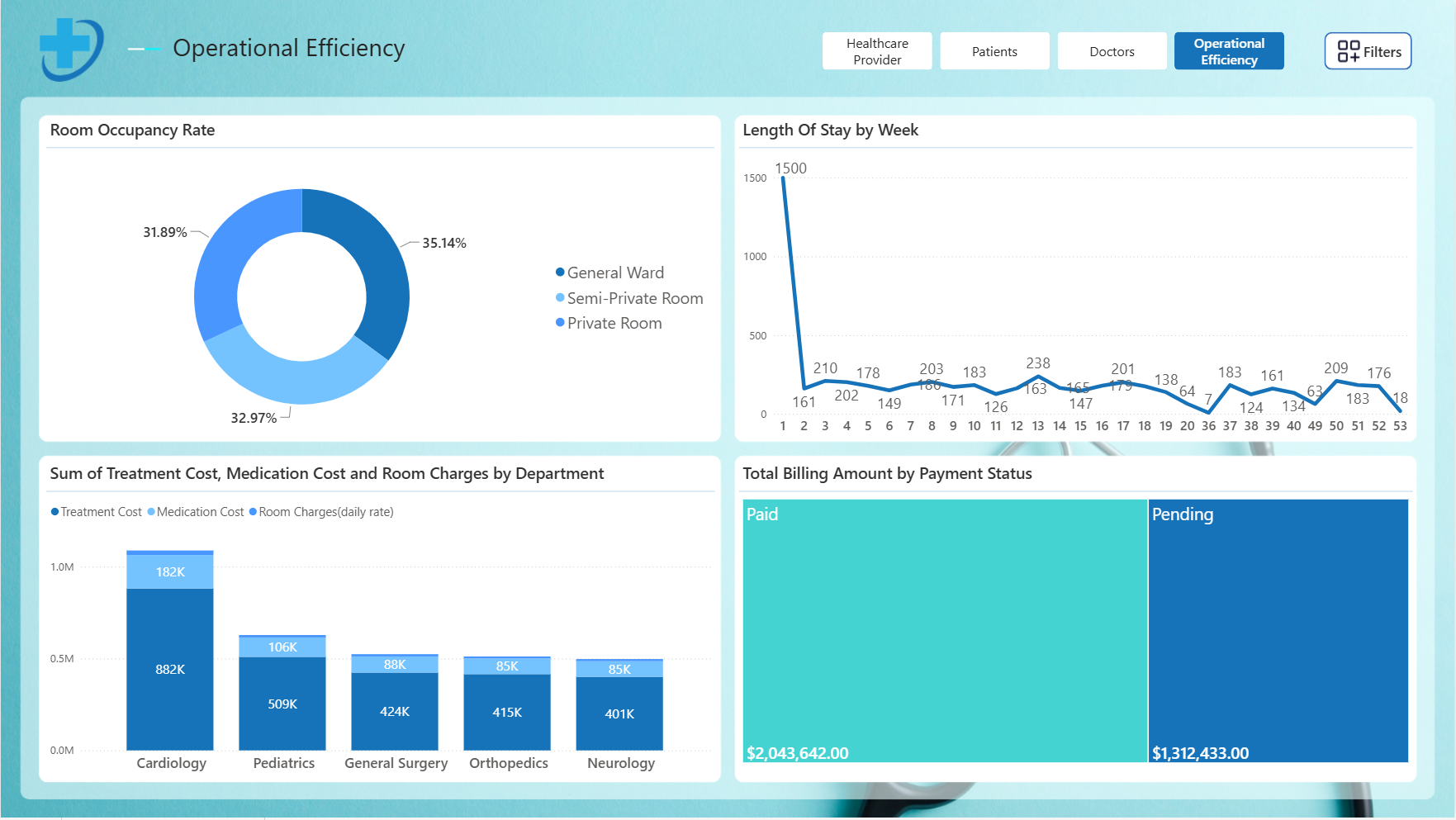
Task: Click the Filters grid icon
Action: click(1348, 51)
